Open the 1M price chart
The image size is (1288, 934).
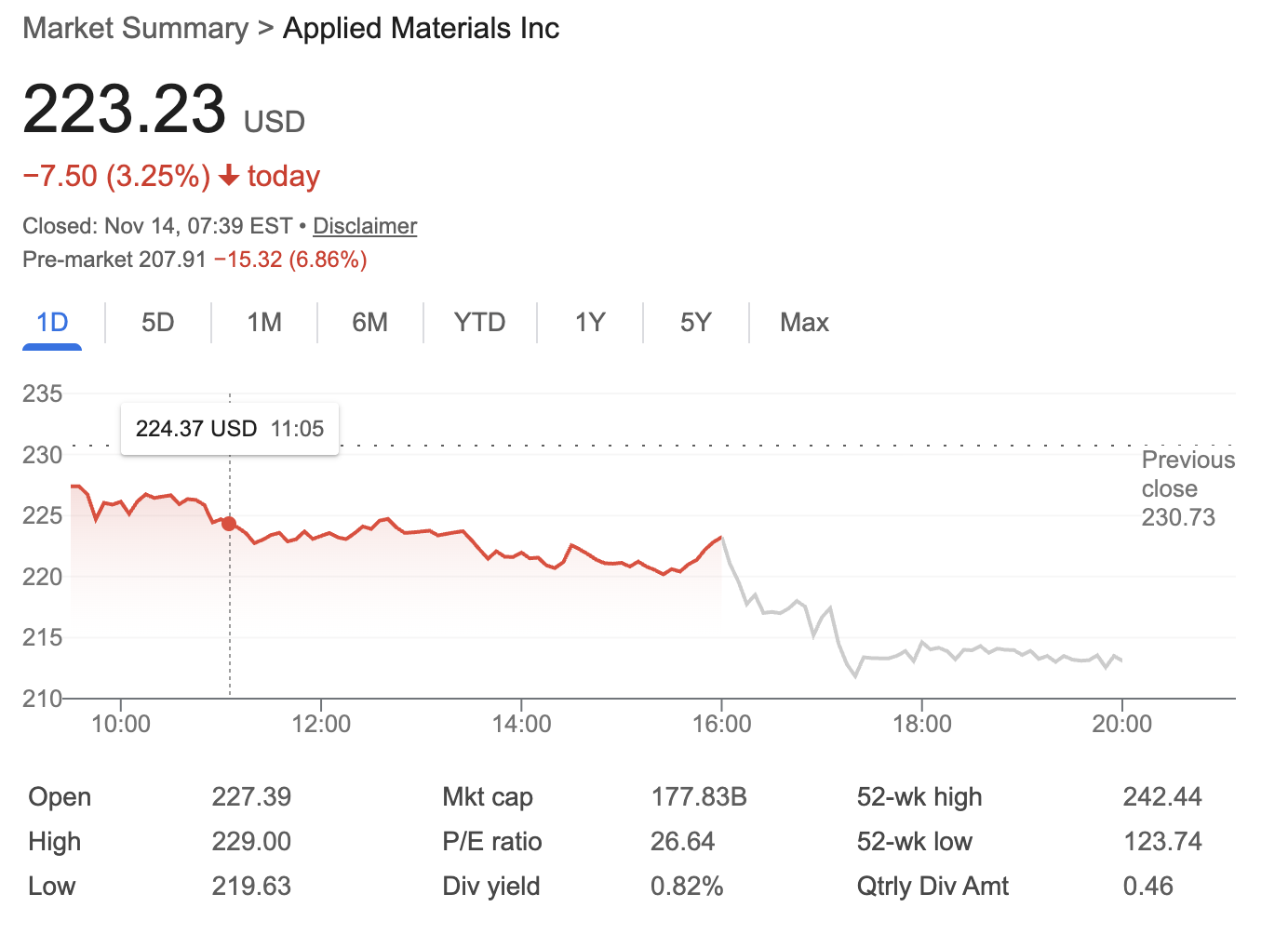pyautogui.click(x=264, y=322)
